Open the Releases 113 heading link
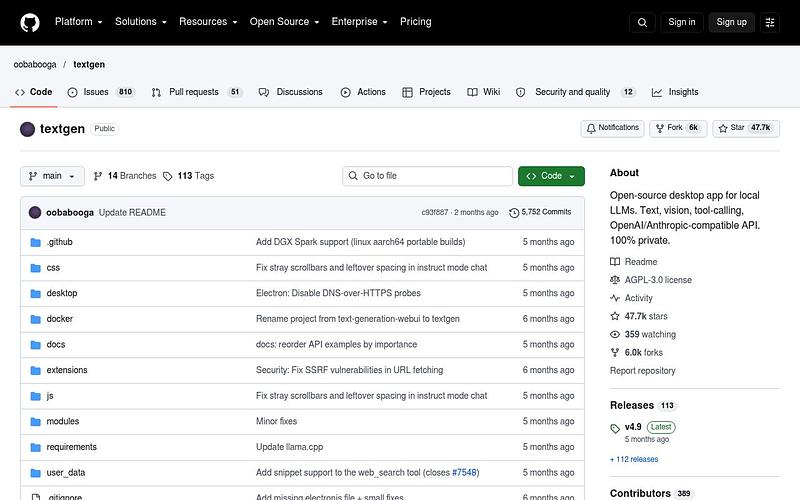800x500 pixels. (643, 406)
